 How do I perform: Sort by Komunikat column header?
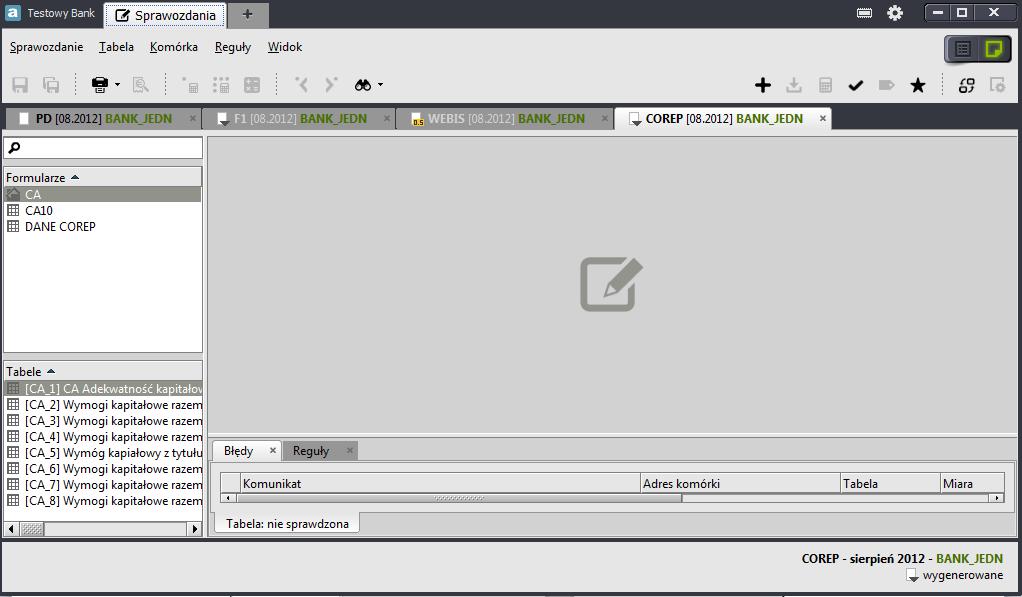coord(441,484)
